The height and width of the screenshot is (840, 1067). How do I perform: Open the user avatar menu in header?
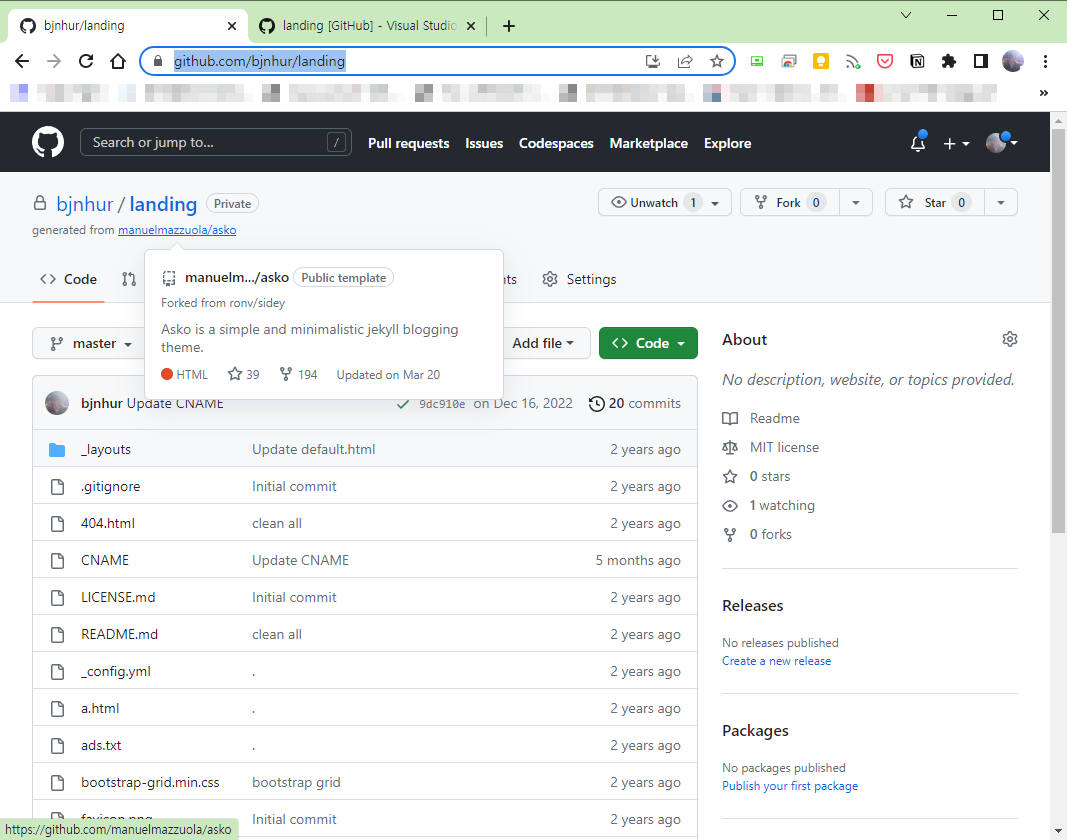pyautogui.click(x=1001, y=142)
